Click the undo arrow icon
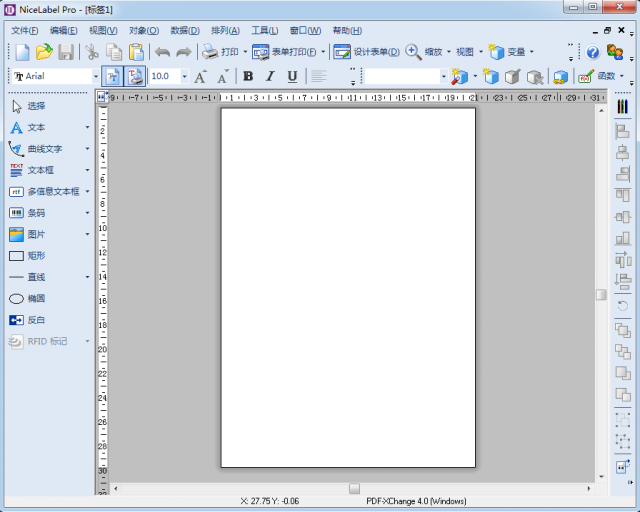 (x=161, y=52)
